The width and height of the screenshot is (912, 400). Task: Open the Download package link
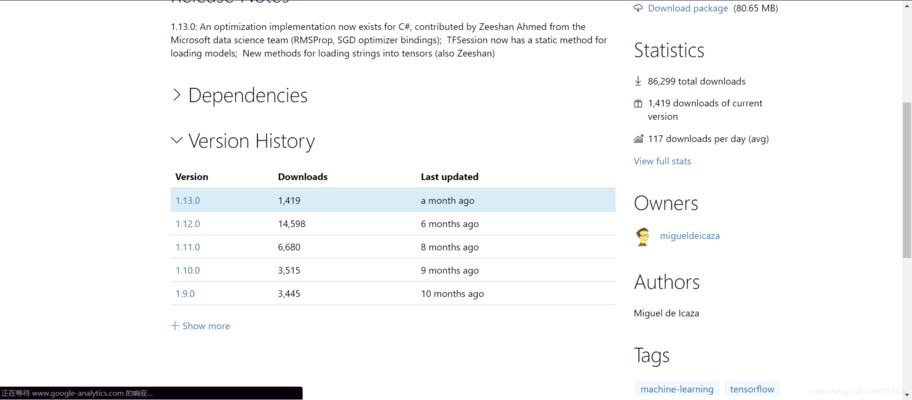coord(687,8)
